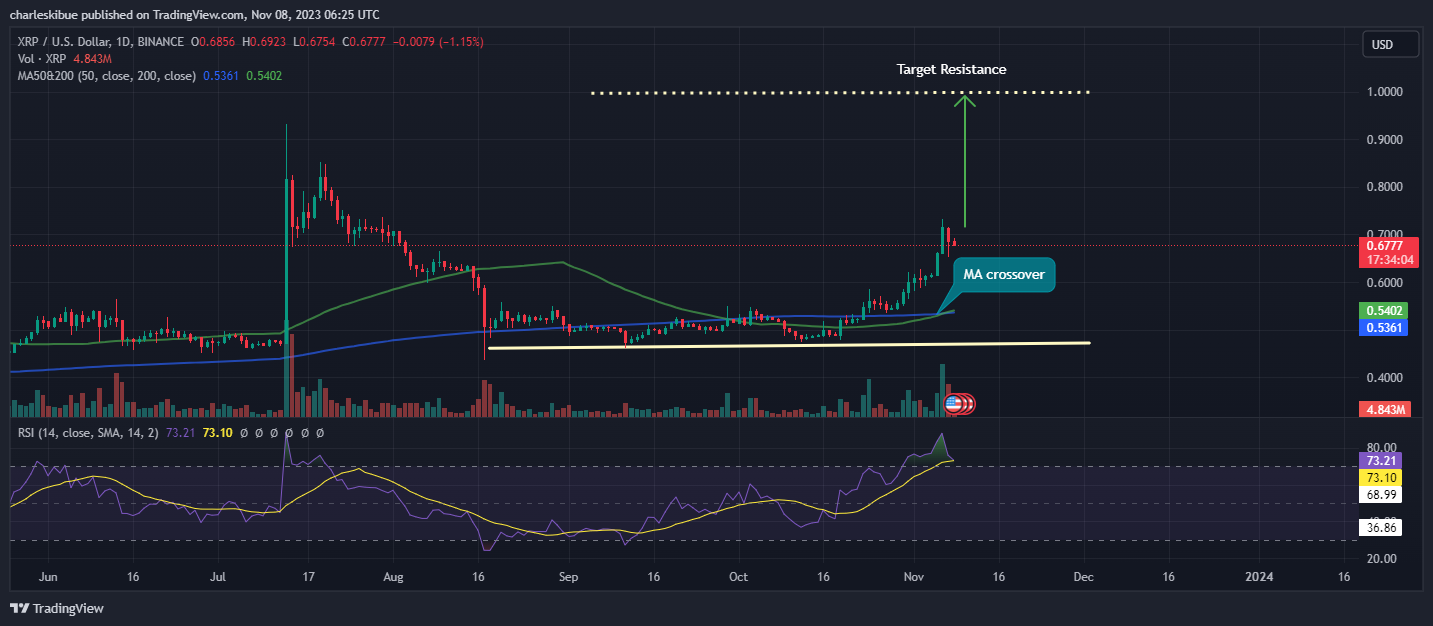Screen dimensions: 1433x626
Task: Select the RSI (14, close, SMA, 14, 2) legend
Action: tap(89, 434)
